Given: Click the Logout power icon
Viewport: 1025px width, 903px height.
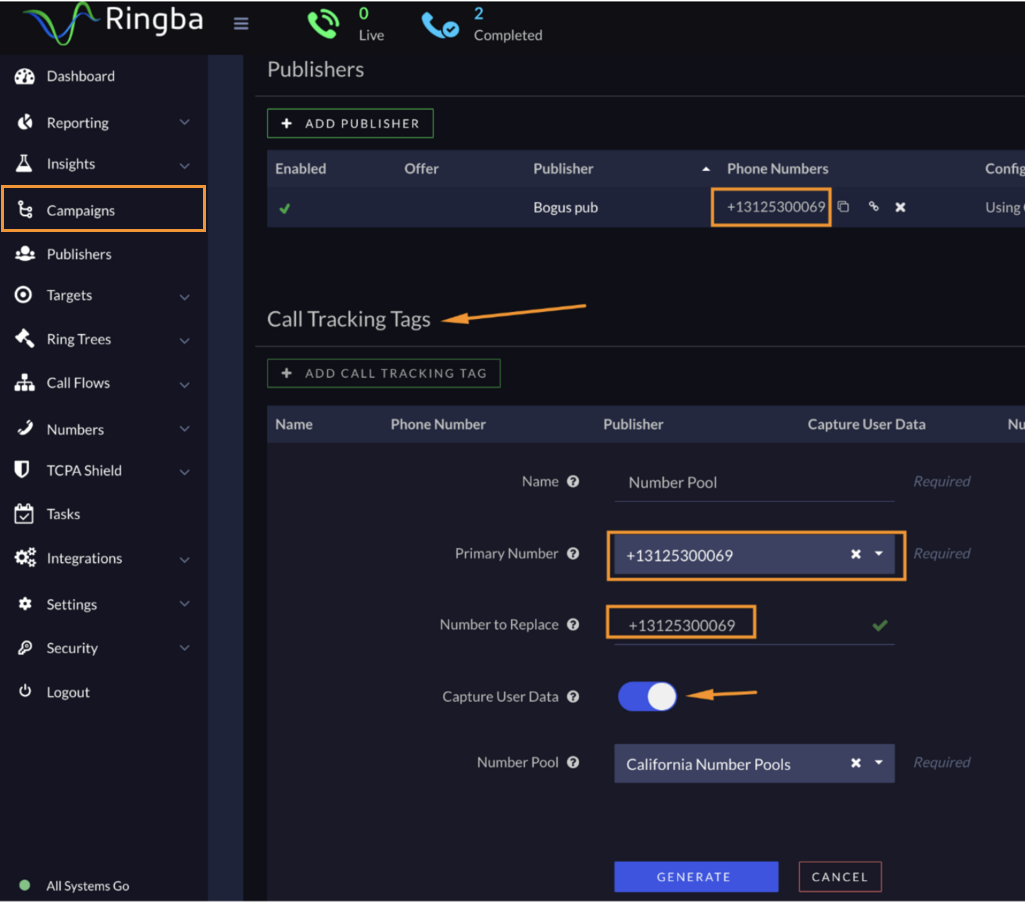Looking at the screenshot, I should (x=25, y=691).
